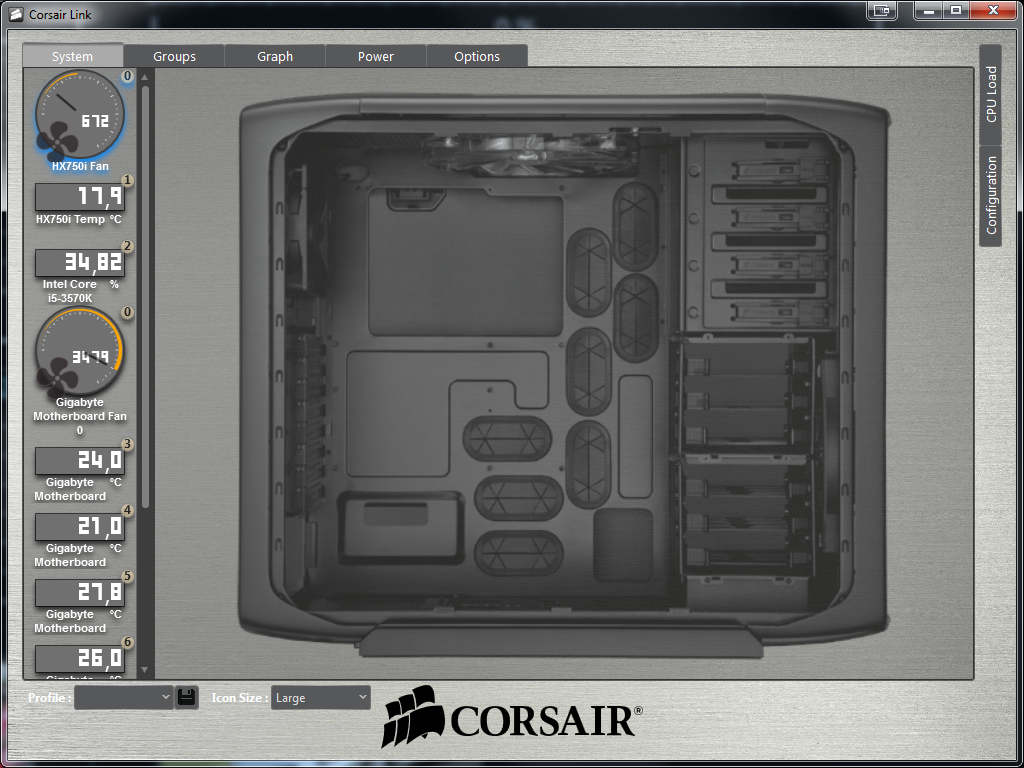Switch to the Power tab
The height and width of the screenshot is (768, 1024).
tap(376, 56)
